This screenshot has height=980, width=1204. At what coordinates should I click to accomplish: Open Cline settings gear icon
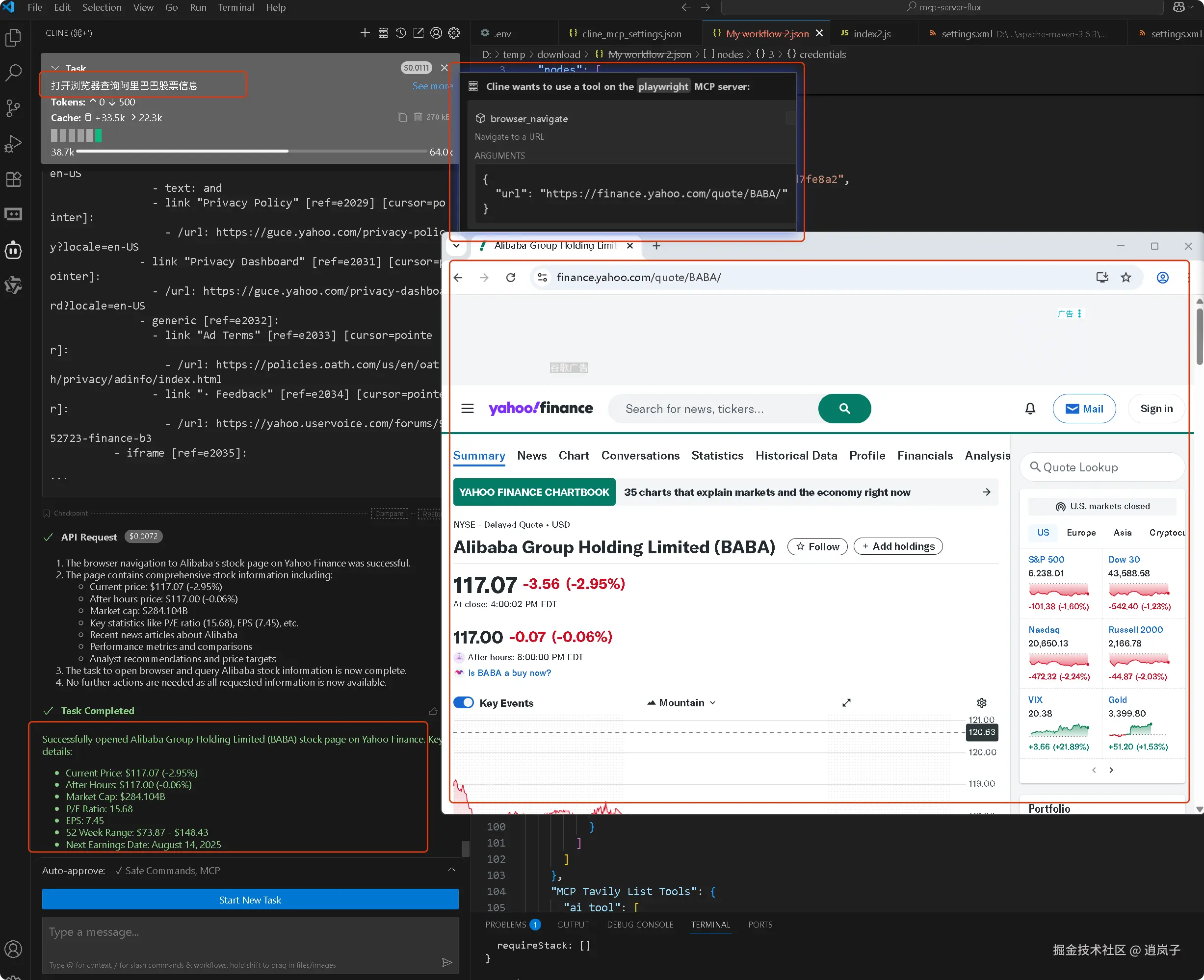pos(453,33)
